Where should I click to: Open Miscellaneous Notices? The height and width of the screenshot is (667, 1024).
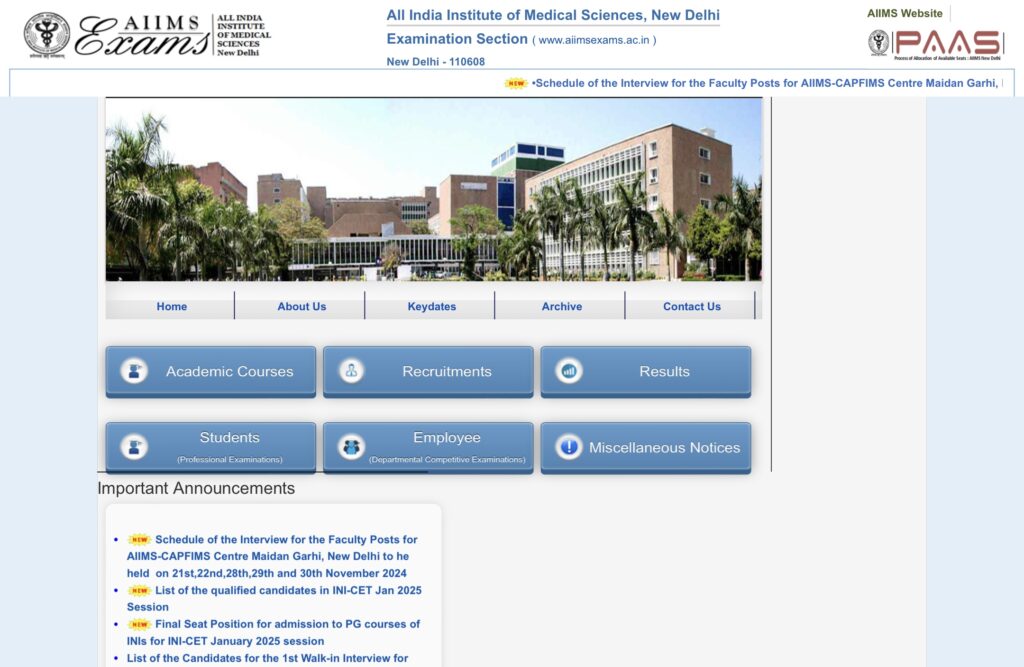[645, 447]
